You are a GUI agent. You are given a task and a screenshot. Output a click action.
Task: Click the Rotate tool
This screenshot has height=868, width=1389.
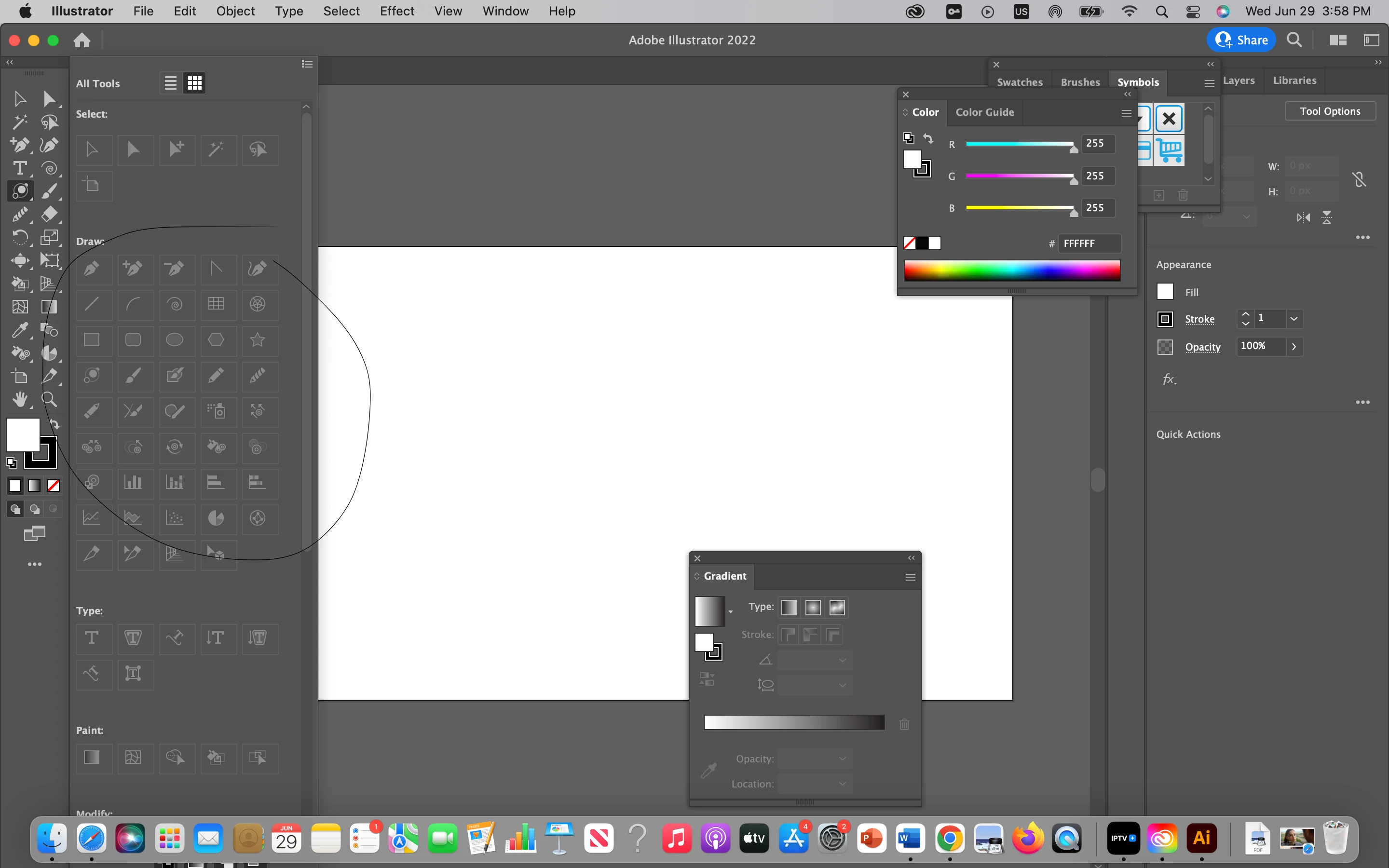[x=19, y=237]
